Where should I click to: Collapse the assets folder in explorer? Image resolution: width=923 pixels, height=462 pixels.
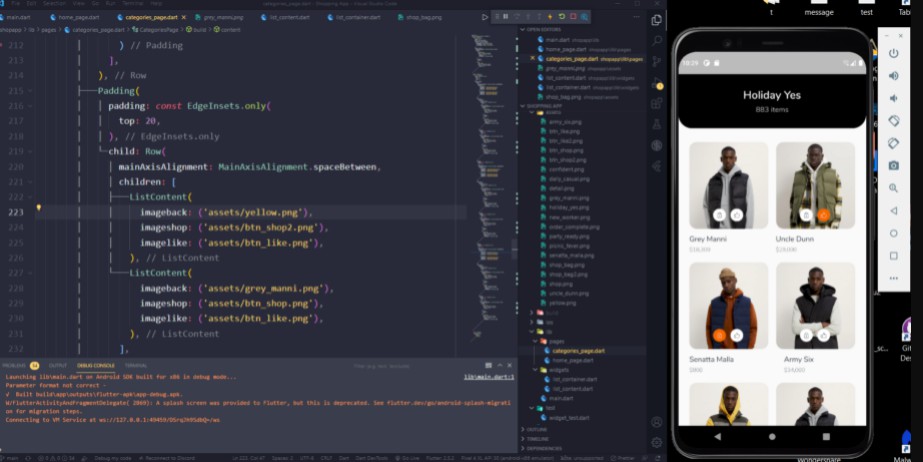click(x=532, y=112)
